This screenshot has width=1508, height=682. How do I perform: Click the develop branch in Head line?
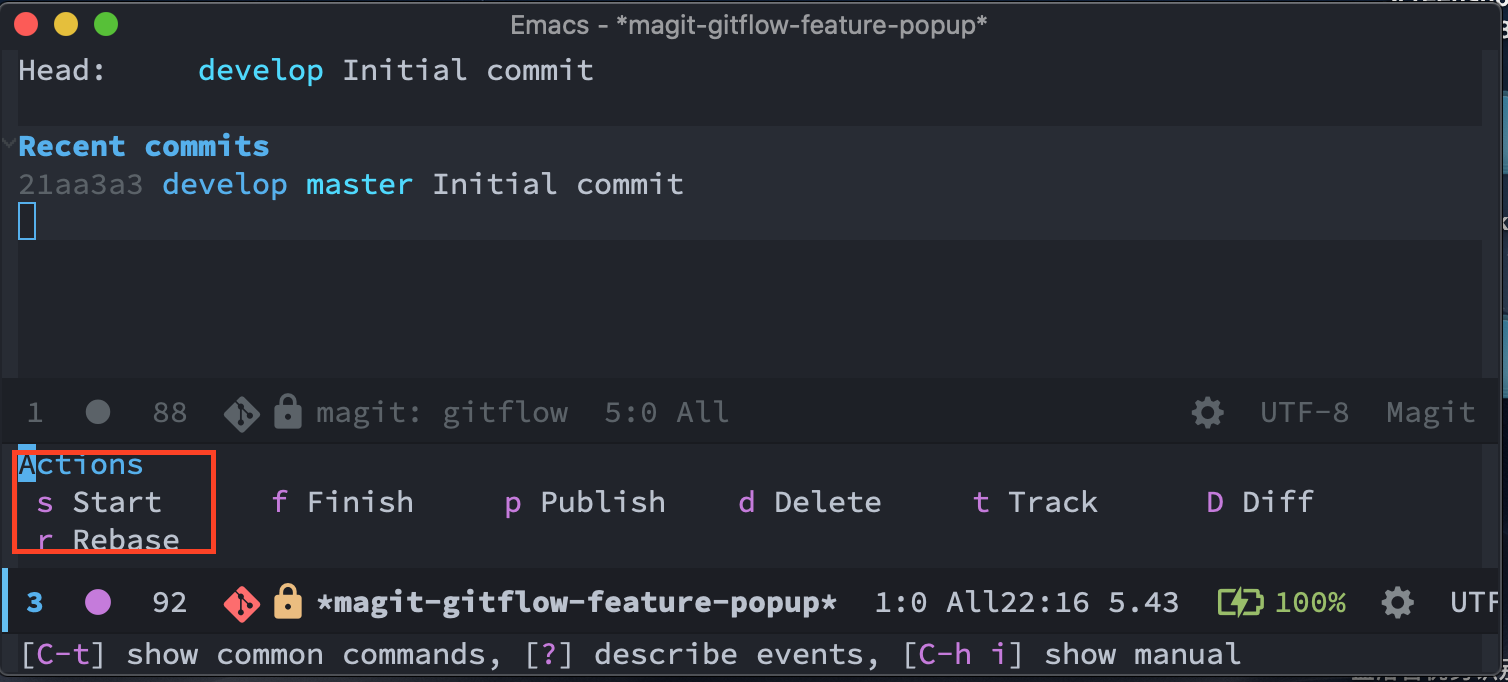point(261,70)
